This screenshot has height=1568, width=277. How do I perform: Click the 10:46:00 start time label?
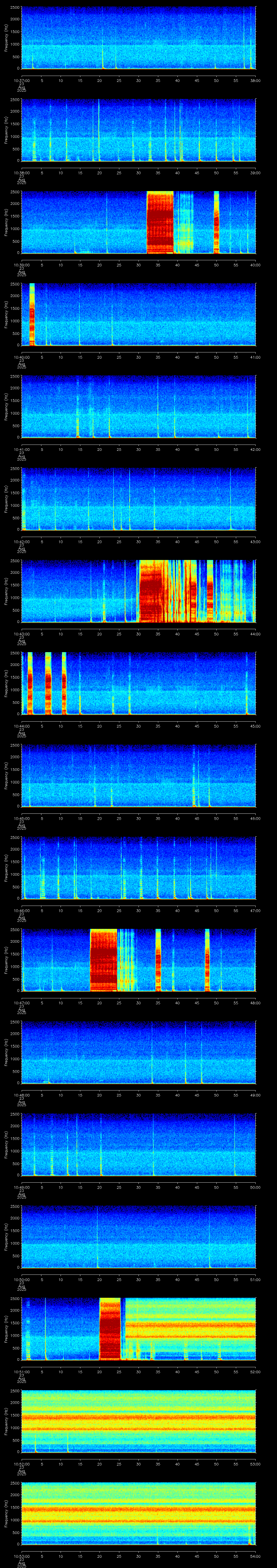click(x=21, y=910)
